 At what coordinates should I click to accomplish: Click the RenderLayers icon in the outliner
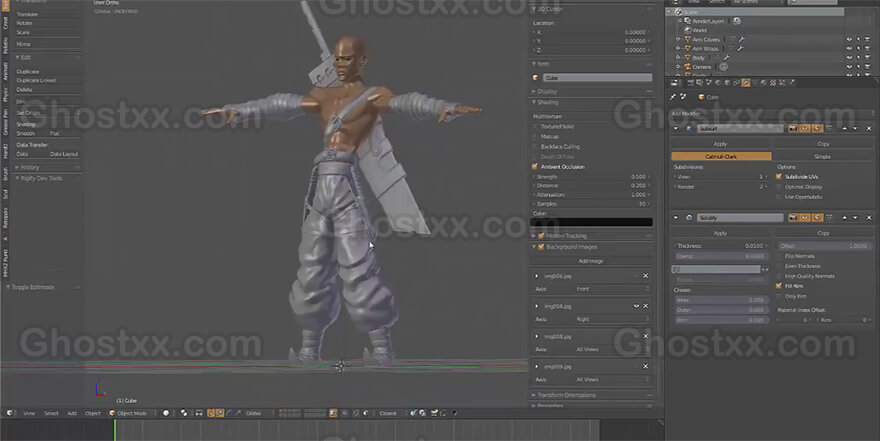pos(688,21)
